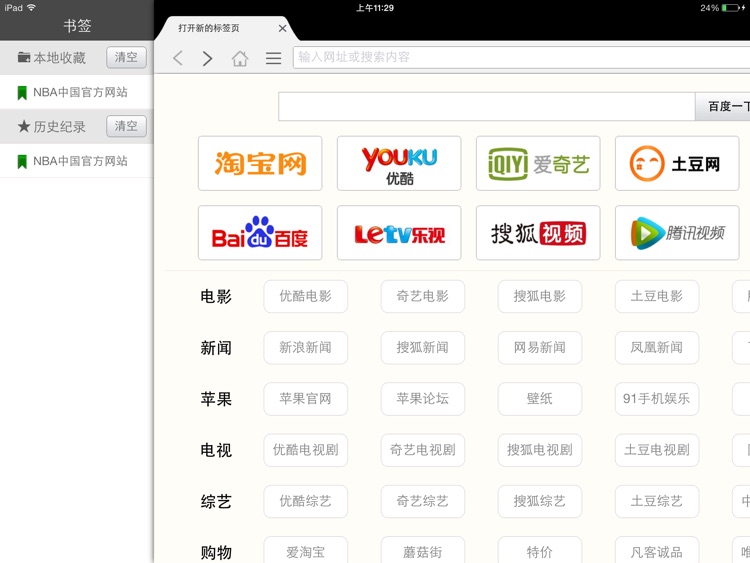Focus the 输入网址或搜索内容 address bar
This screenshot has height=563, width=750.
(x=521, y=57)
